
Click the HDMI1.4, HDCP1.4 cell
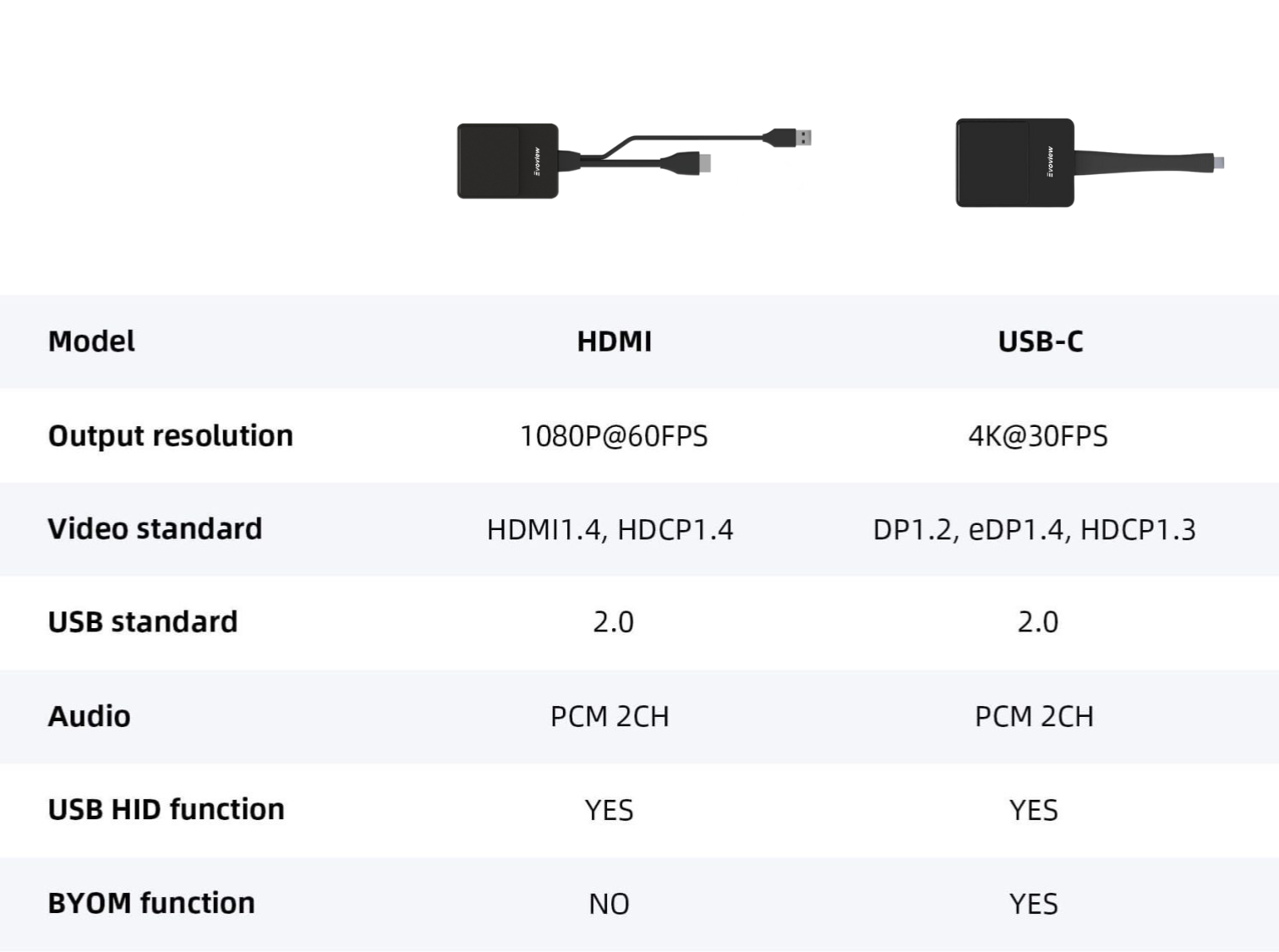(x=609, y=530)
